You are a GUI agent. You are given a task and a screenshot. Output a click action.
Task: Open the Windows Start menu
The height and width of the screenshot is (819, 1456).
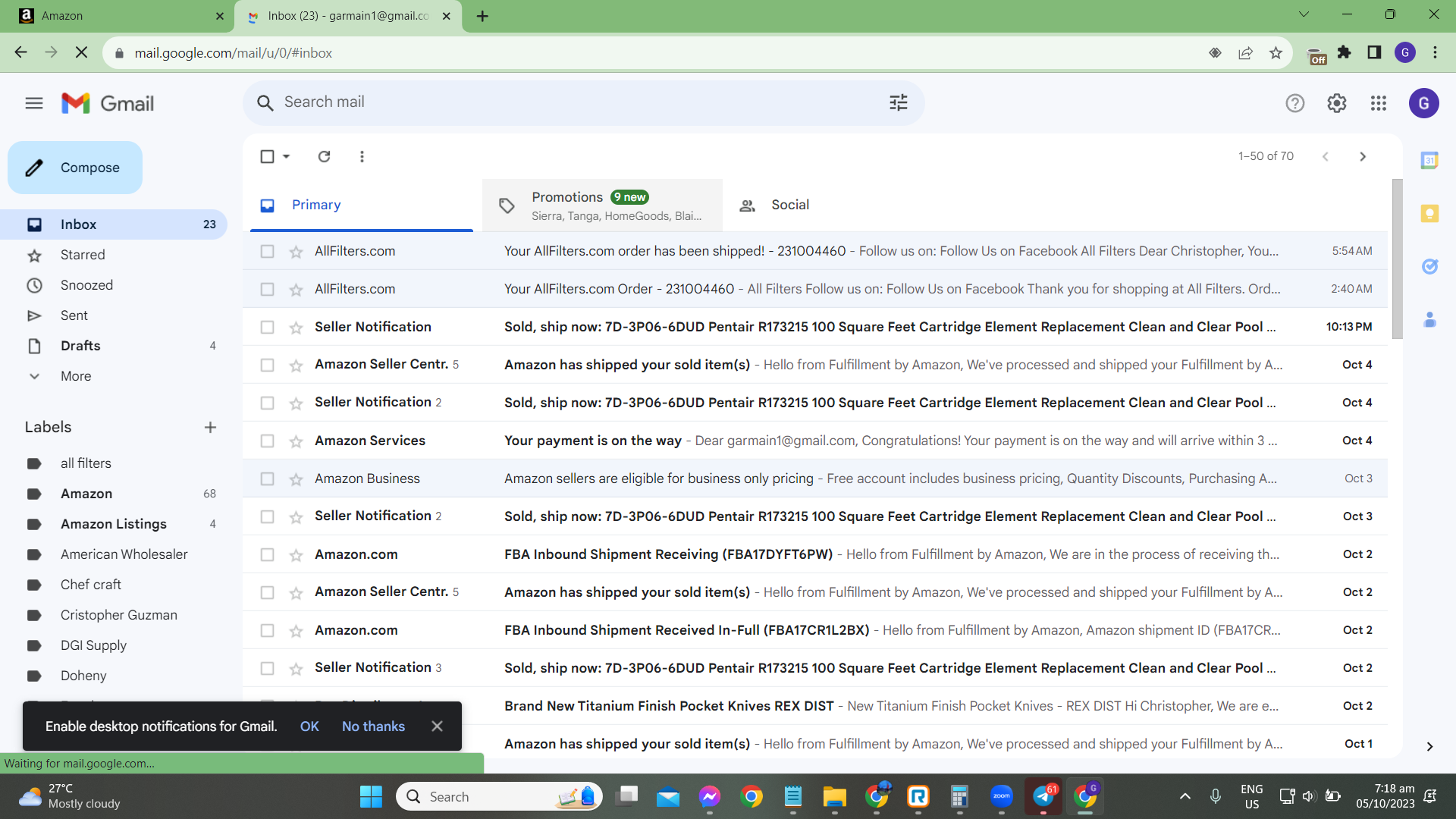371,796
